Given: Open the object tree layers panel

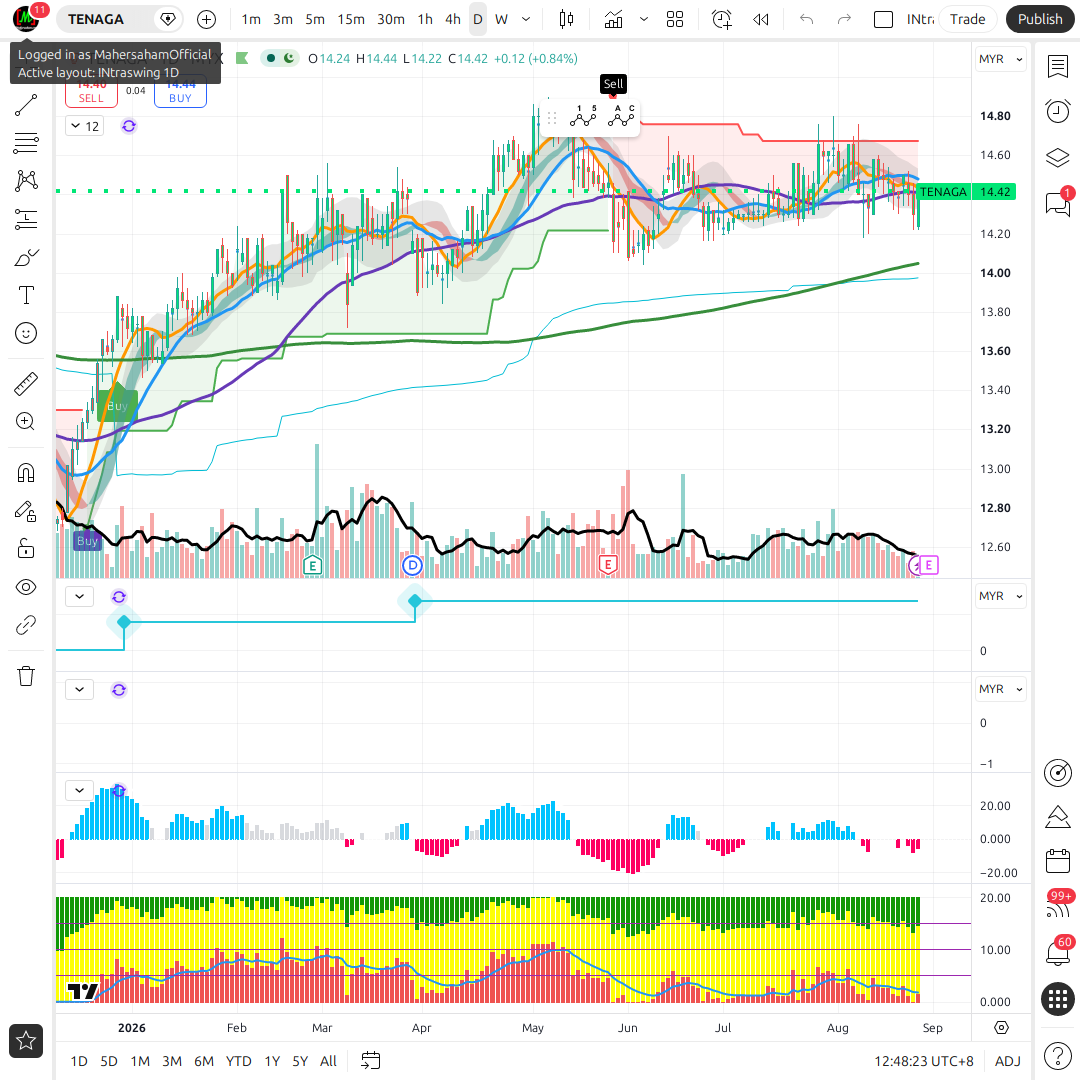Looking at the screenshot, I should point(1058,158).
